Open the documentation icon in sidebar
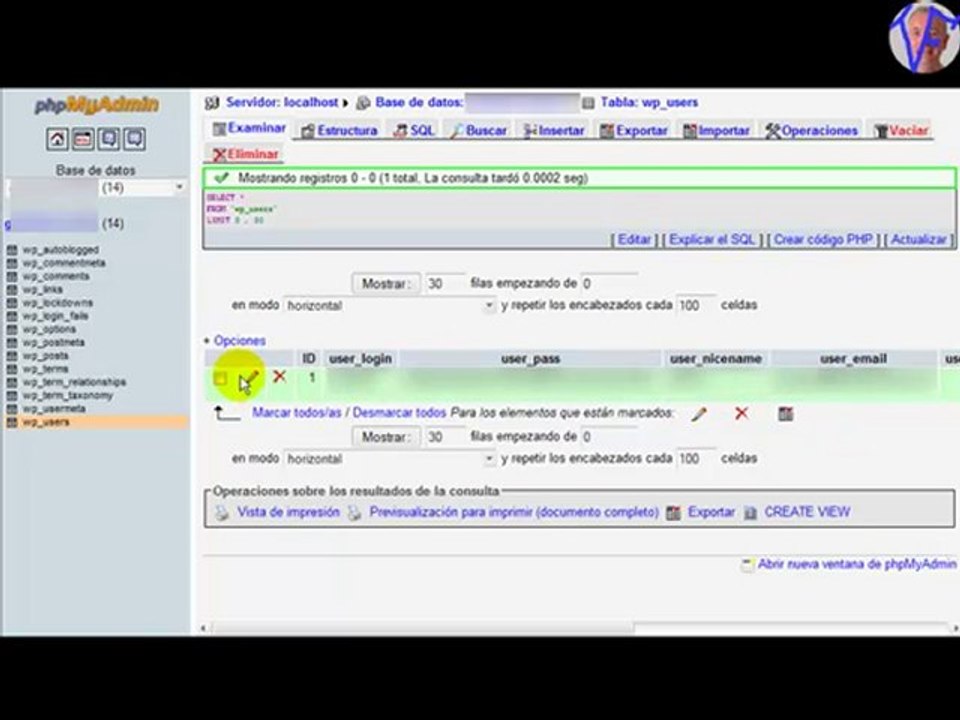 pyautogui.click(x=134, y=139)
